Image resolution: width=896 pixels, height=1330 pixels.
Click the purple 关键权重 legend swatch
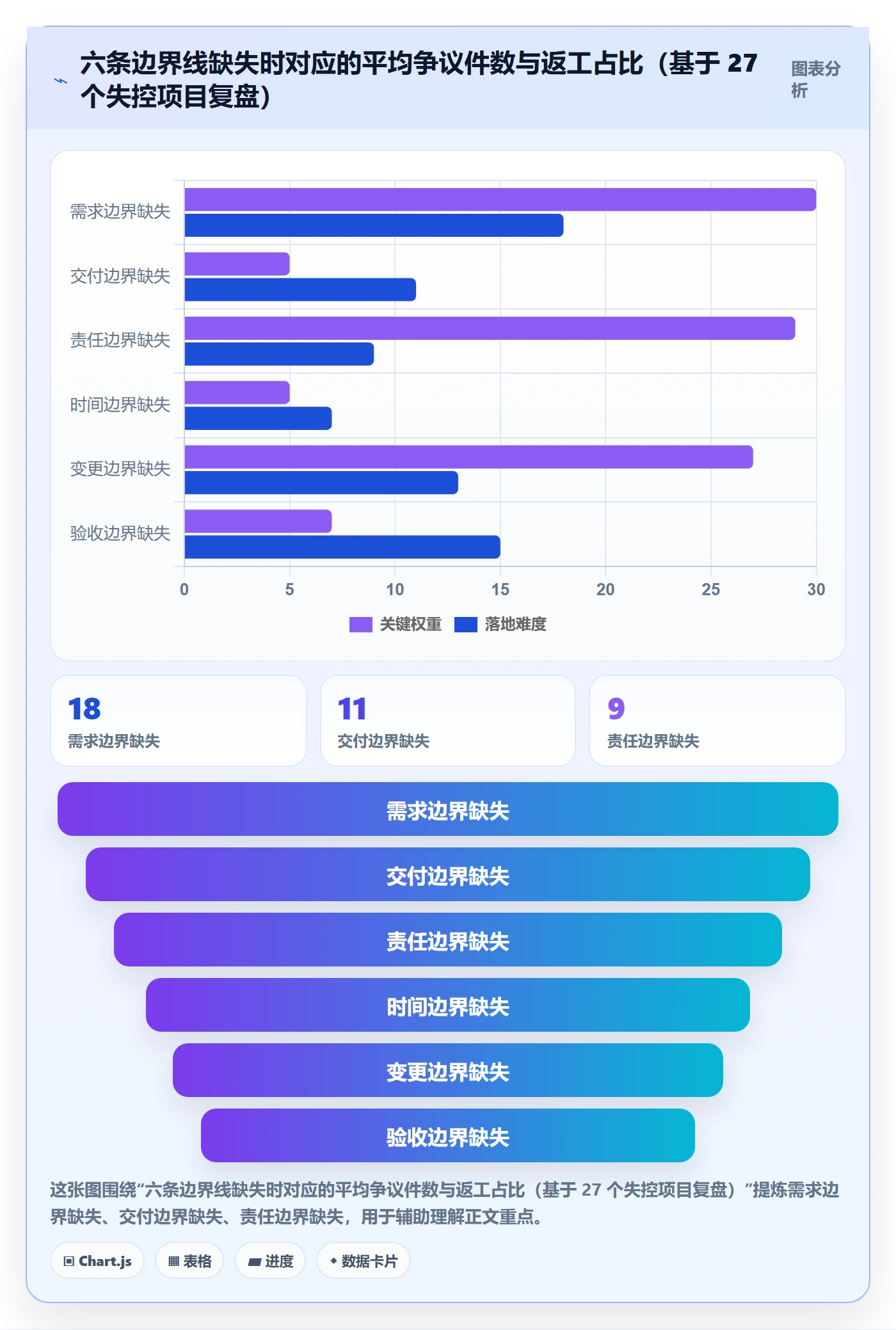click(360, 624)
